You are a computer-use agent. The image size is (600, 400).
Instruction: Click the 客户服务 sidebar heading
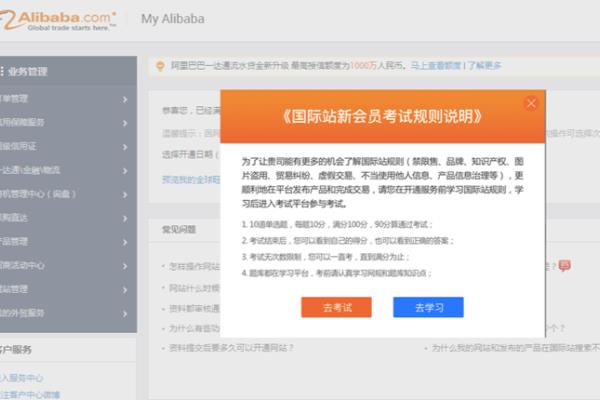[15, 349]
